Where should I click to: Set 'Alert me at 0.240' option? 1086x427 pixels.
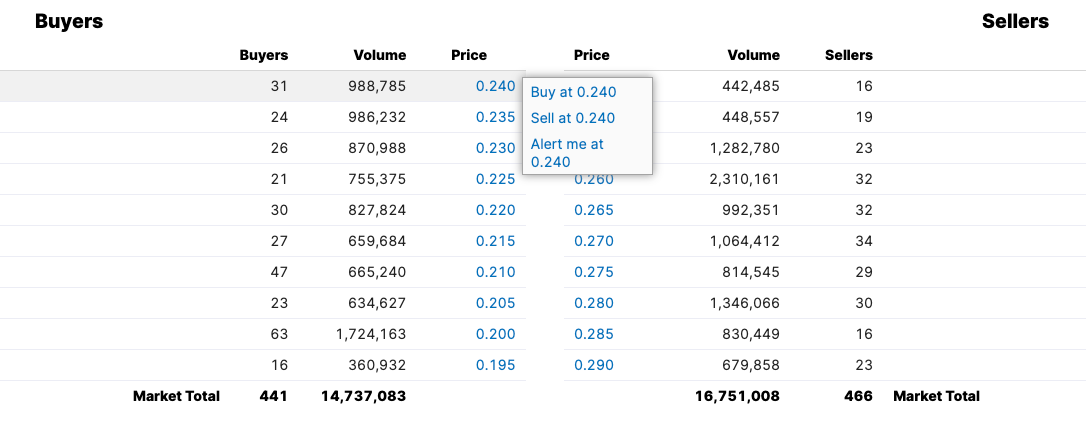point(567,152)
